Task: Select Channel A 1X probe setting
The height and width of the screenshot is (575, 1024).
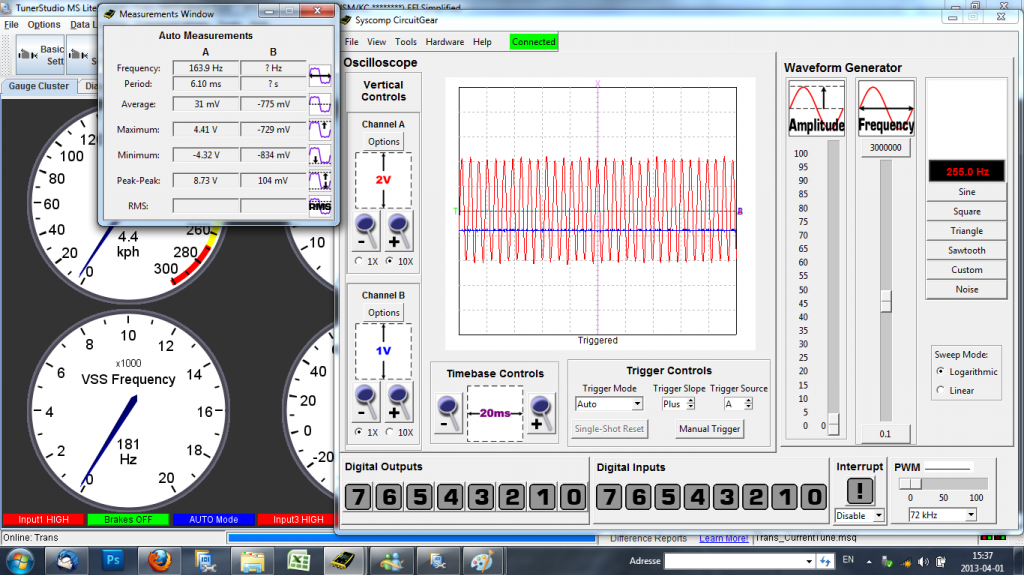Action: [359, 261]
